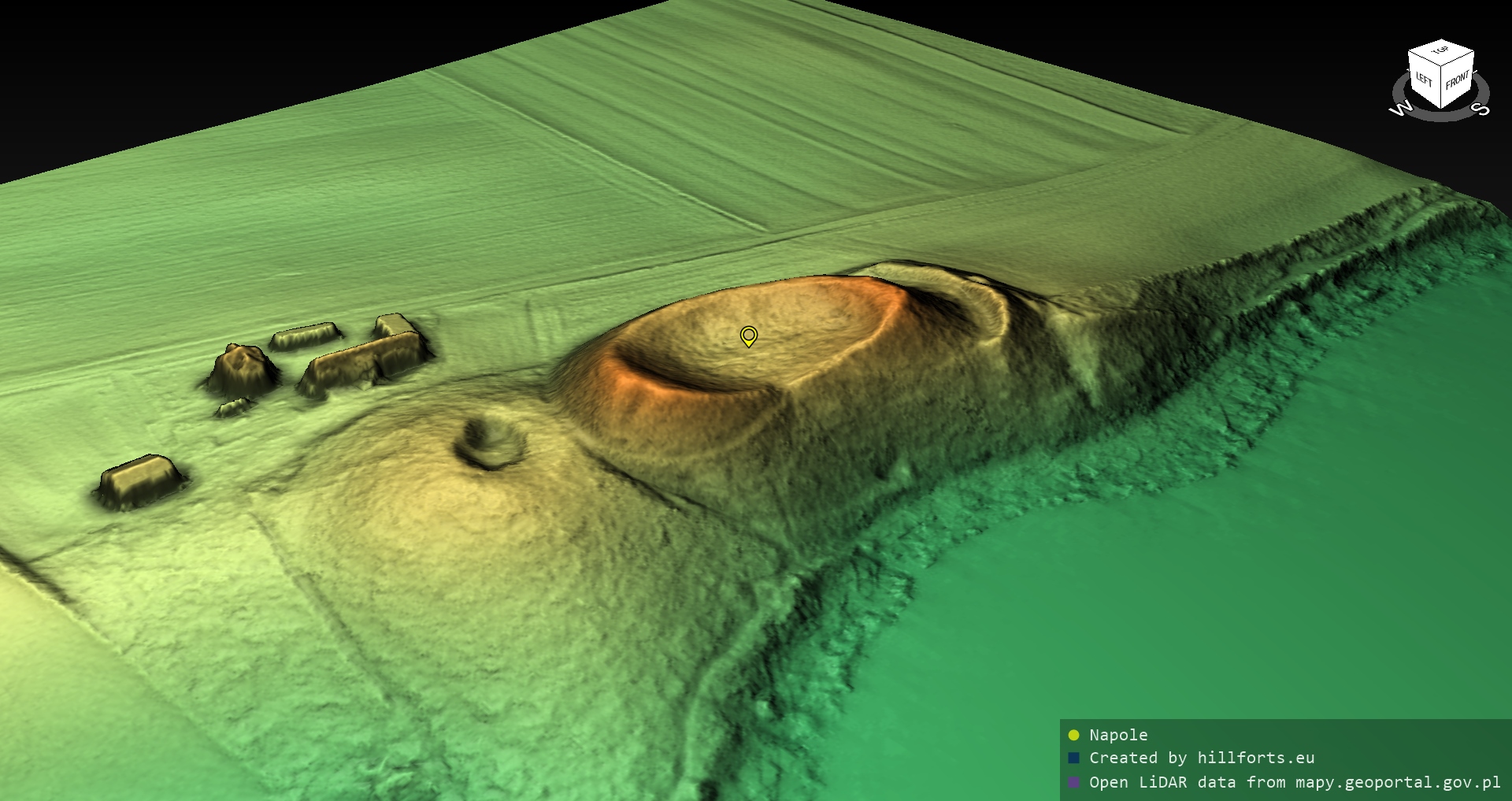Click the TOP face of the view cube
Viewport: 1512px width, 801px height.
(x=1441, y=52)
